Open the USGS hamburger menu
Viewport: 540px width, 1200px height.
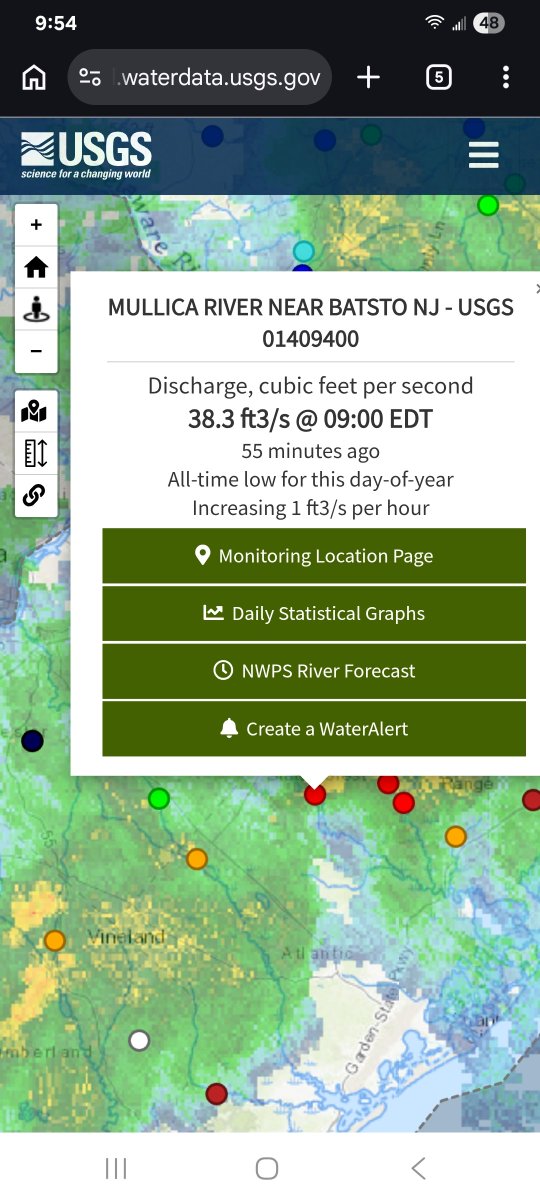[484, 155]
